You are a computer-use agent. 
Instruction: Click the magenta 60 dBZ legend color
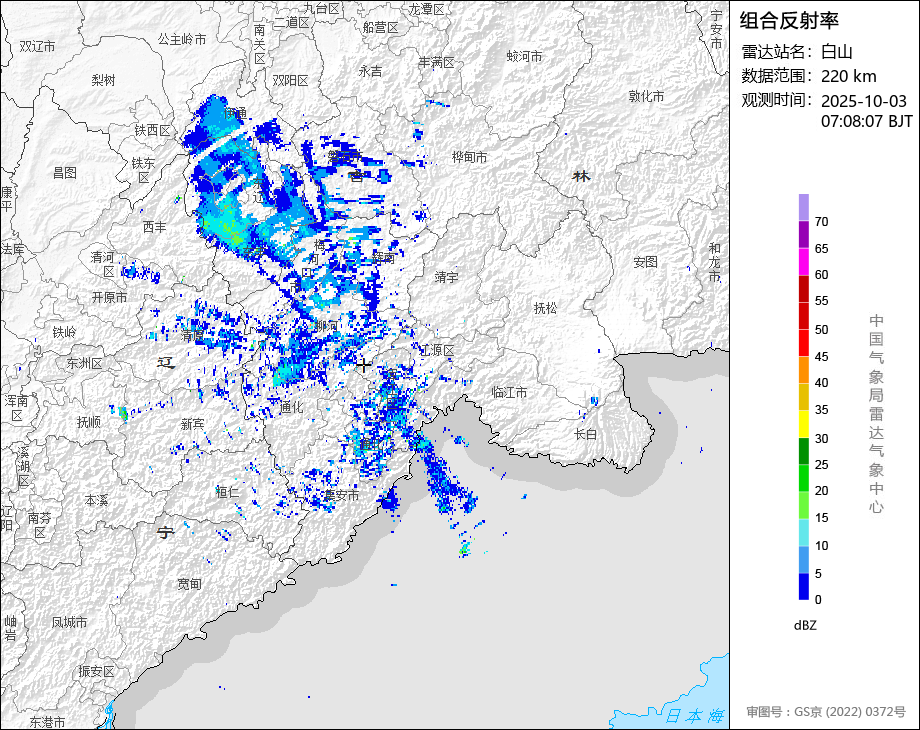point(804,261)
